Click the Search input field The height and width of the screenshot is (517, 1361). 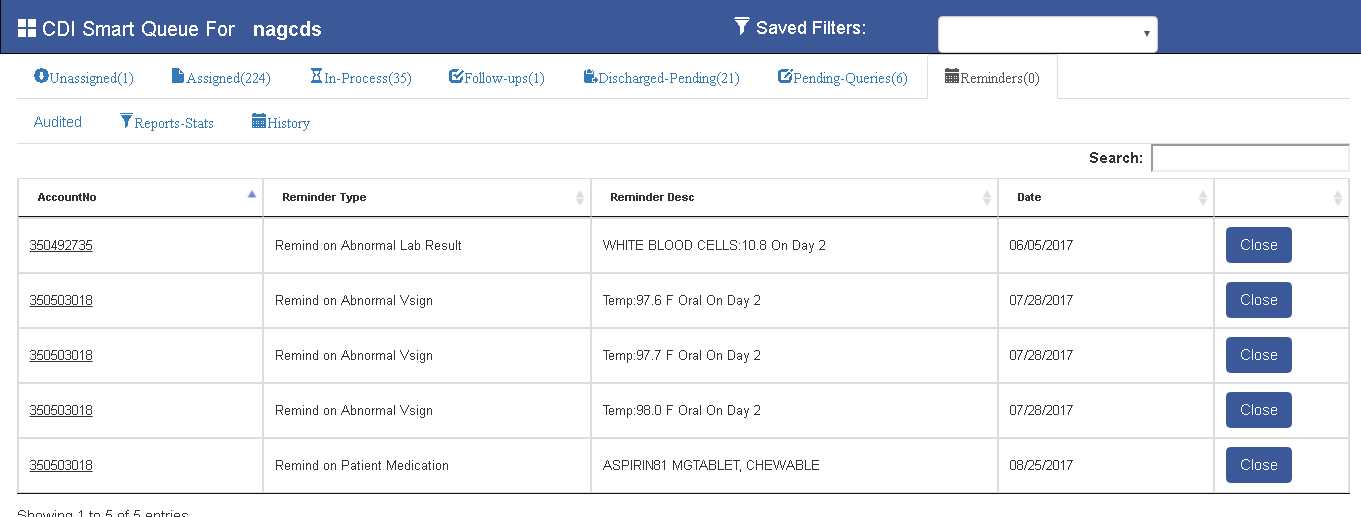click(1250, 158)
